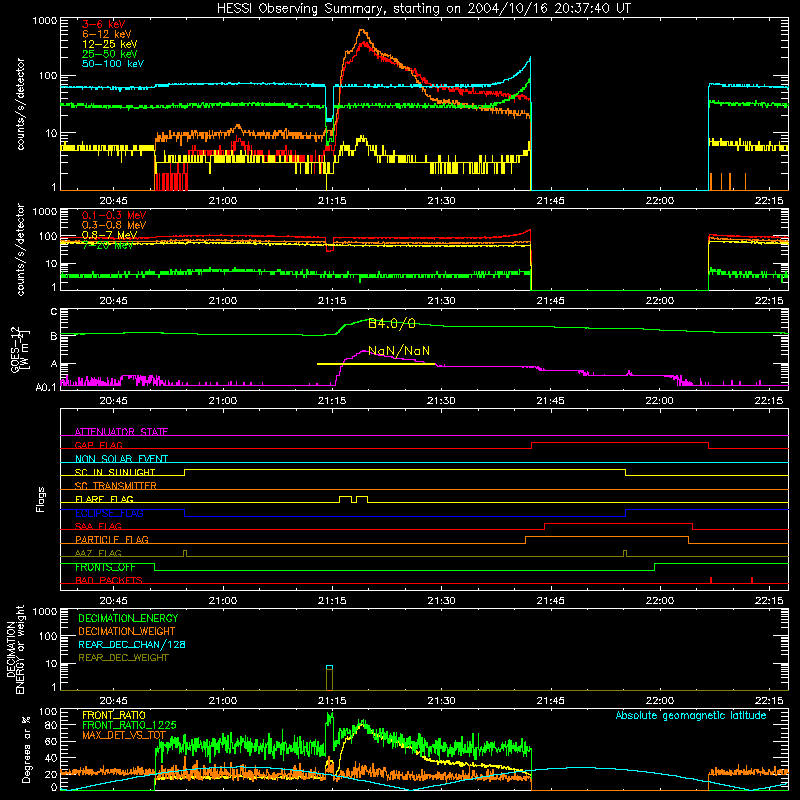Image resolution: width=800 pixels, height=800 pixels.
Task: Select the 12-25 keV legend label
Action: click(x=110, y=44)
